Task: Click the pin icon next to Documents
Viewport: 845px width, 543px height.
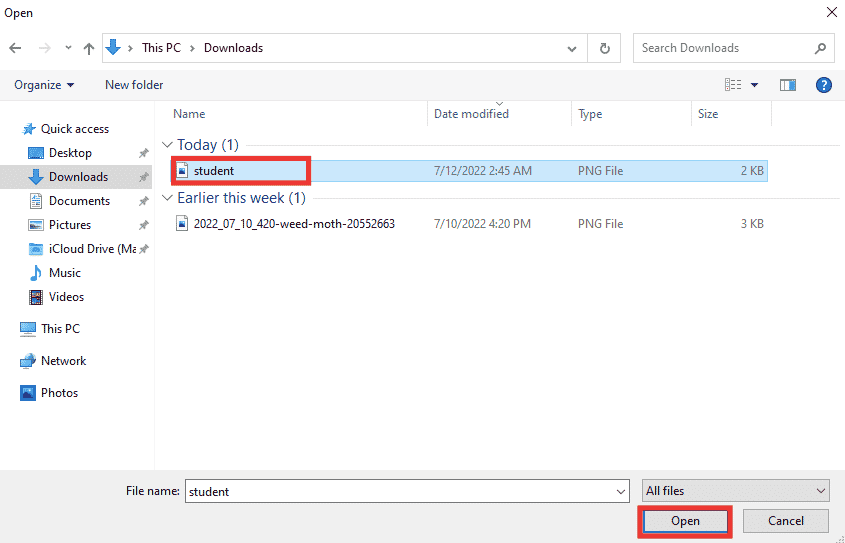Action: point(143,201)
